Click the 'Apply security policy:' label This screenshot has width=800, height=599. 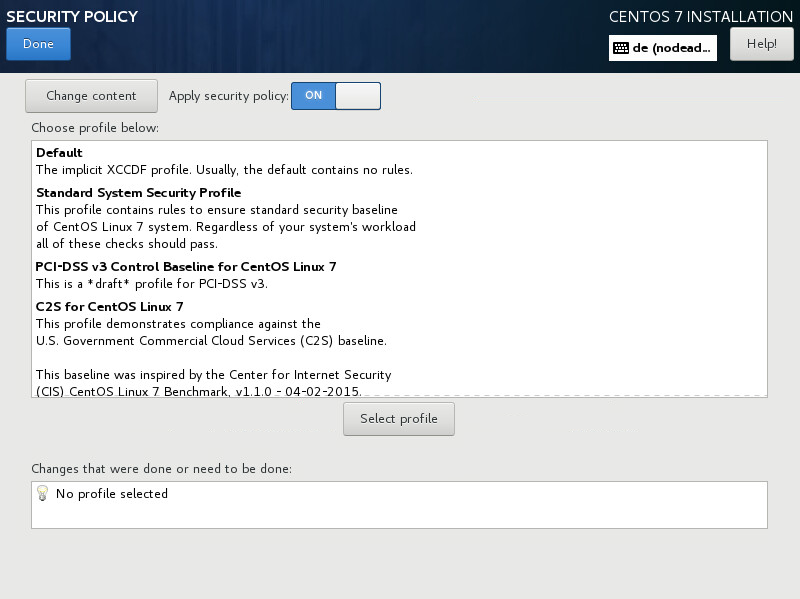click(x=229, y=96)
